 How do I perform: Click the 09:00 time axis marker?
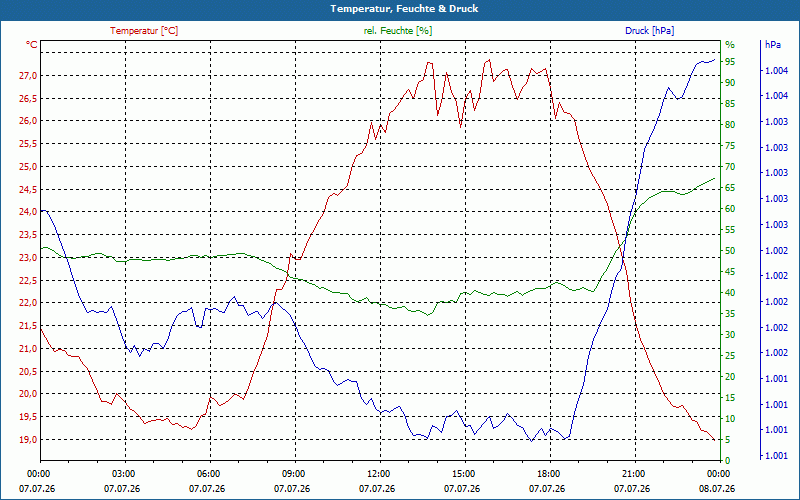pos(293,473)
